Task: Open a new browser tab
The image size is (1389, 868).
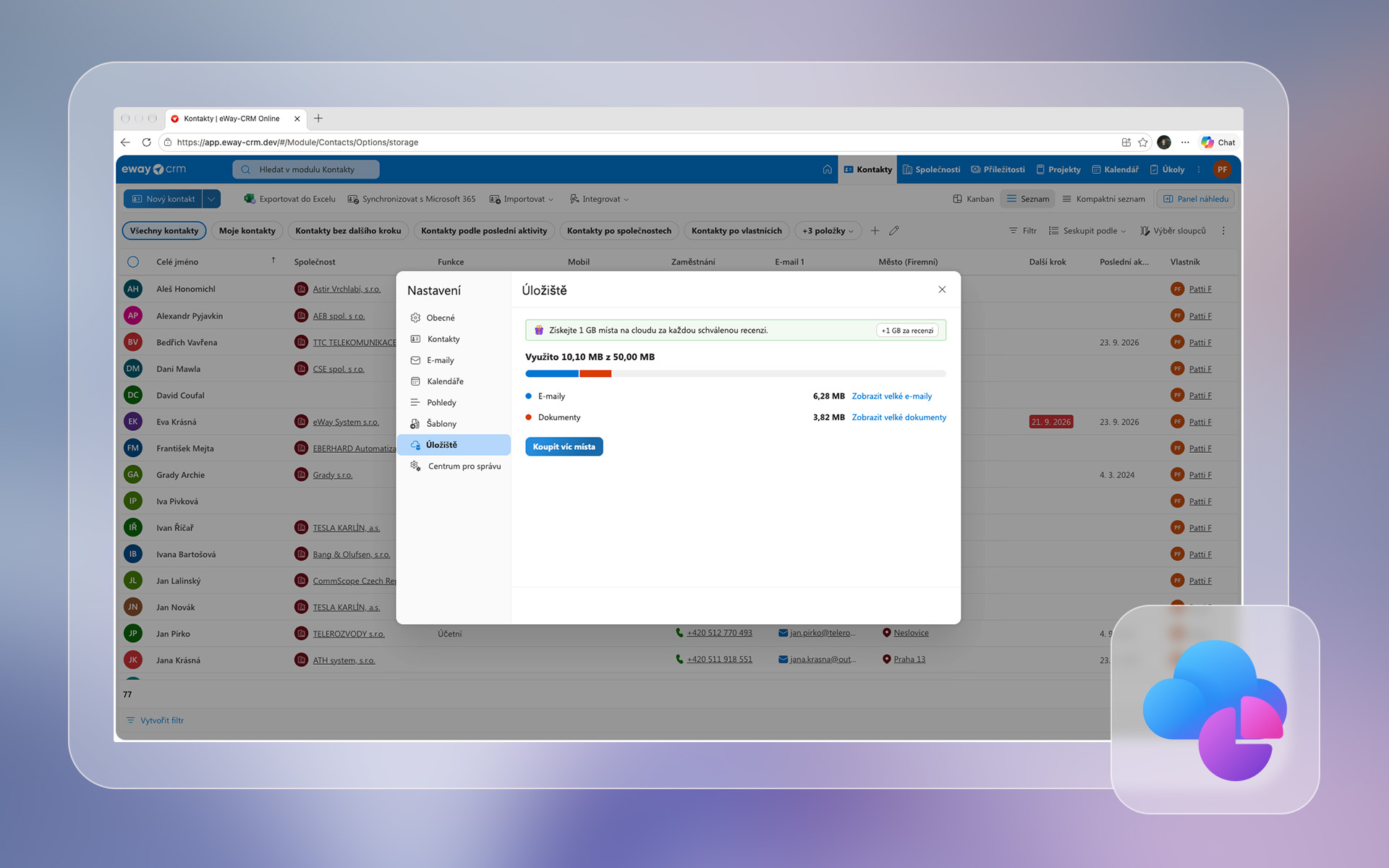Action: click(x=318, y=119)
